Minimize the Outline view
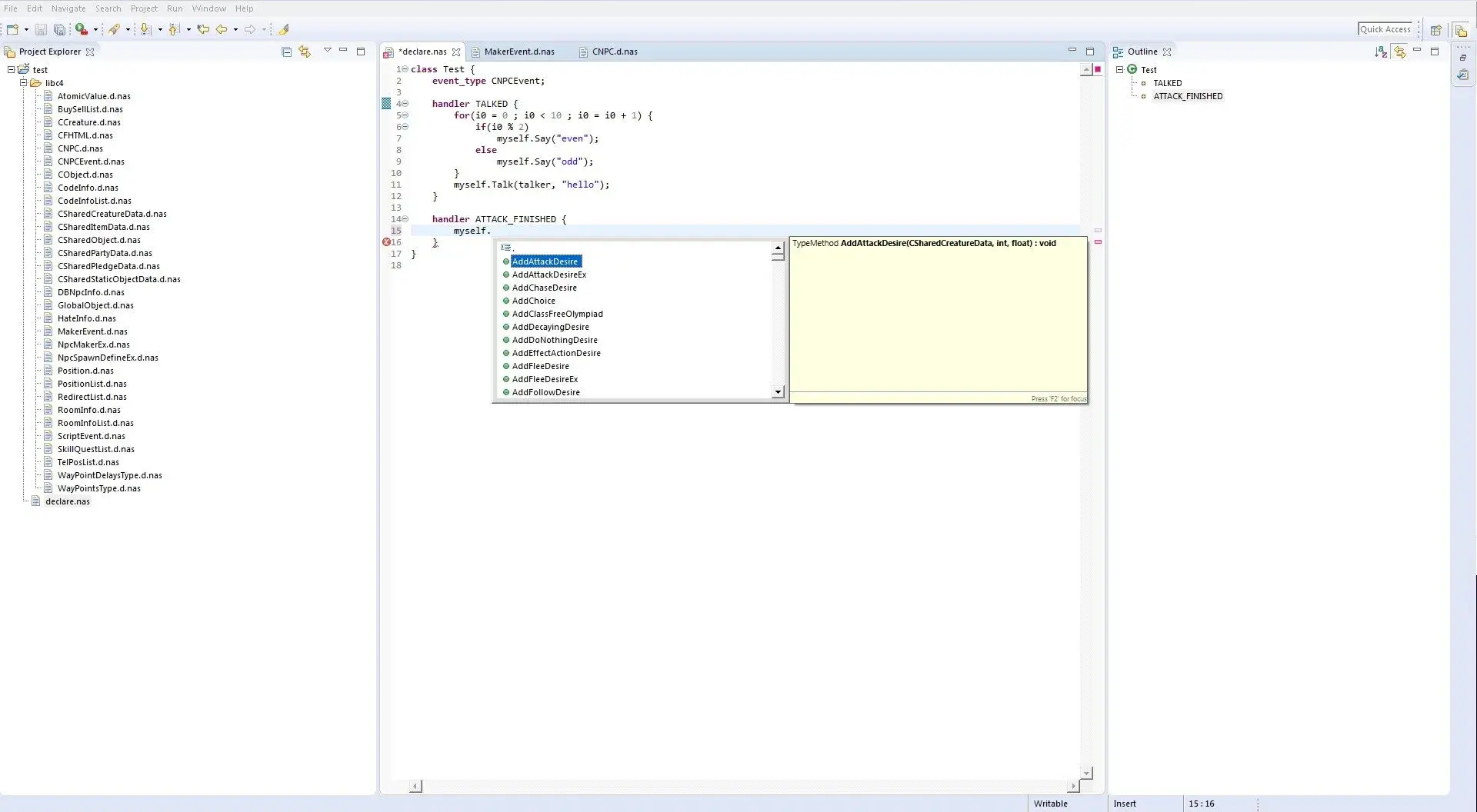The height and width of the screenshot is (812, 1477). coord(1417,50)
